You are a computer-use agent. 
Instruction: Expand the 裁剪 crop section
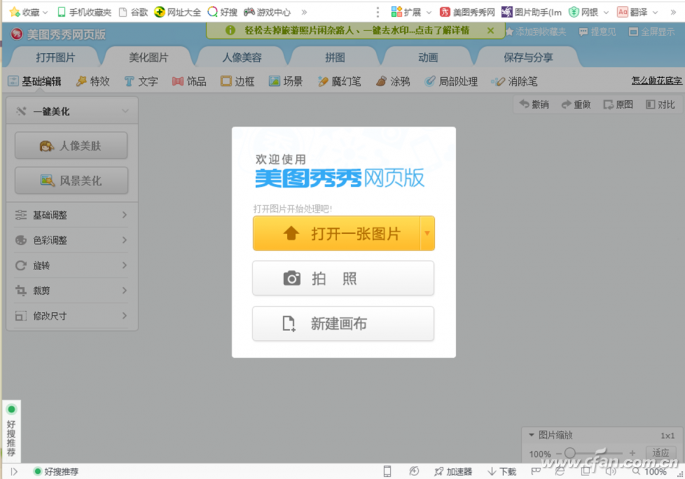point(72,290)
